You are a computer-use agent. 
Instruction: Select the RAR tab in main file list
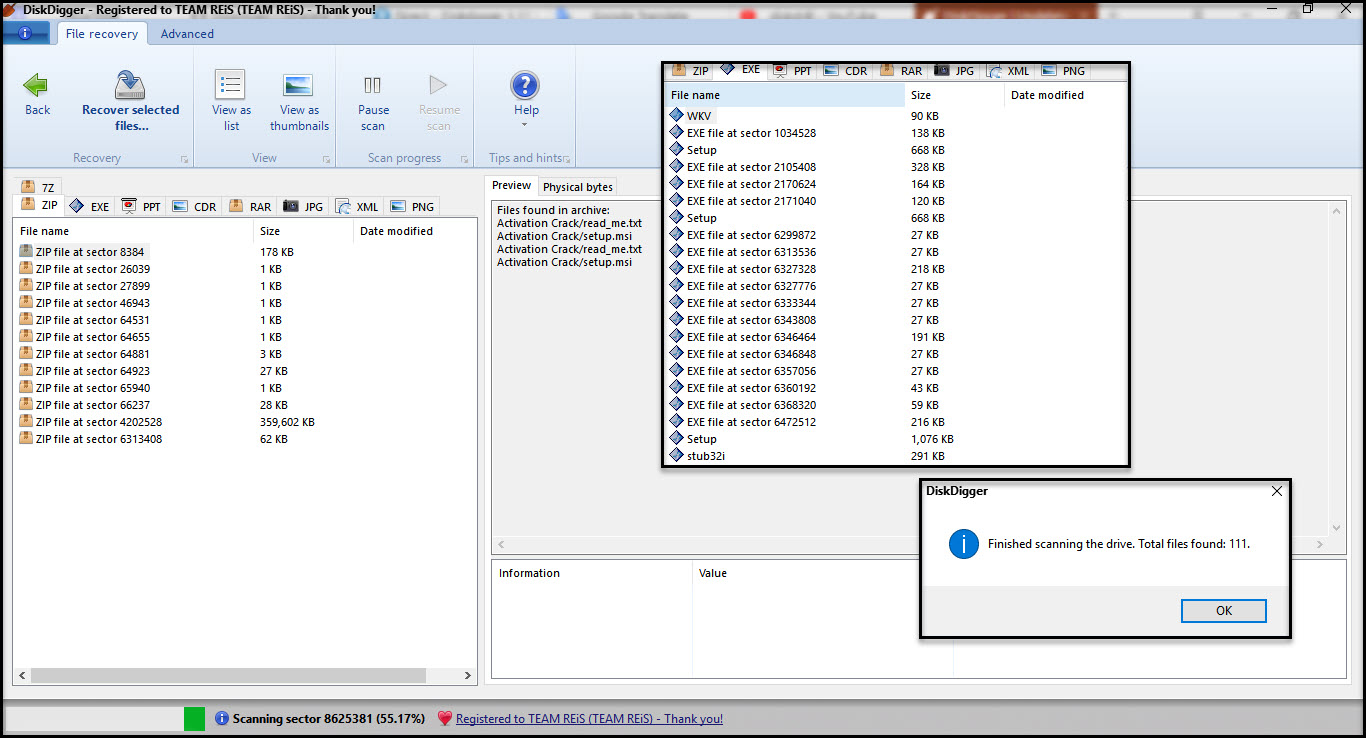(x=250, y=207)
